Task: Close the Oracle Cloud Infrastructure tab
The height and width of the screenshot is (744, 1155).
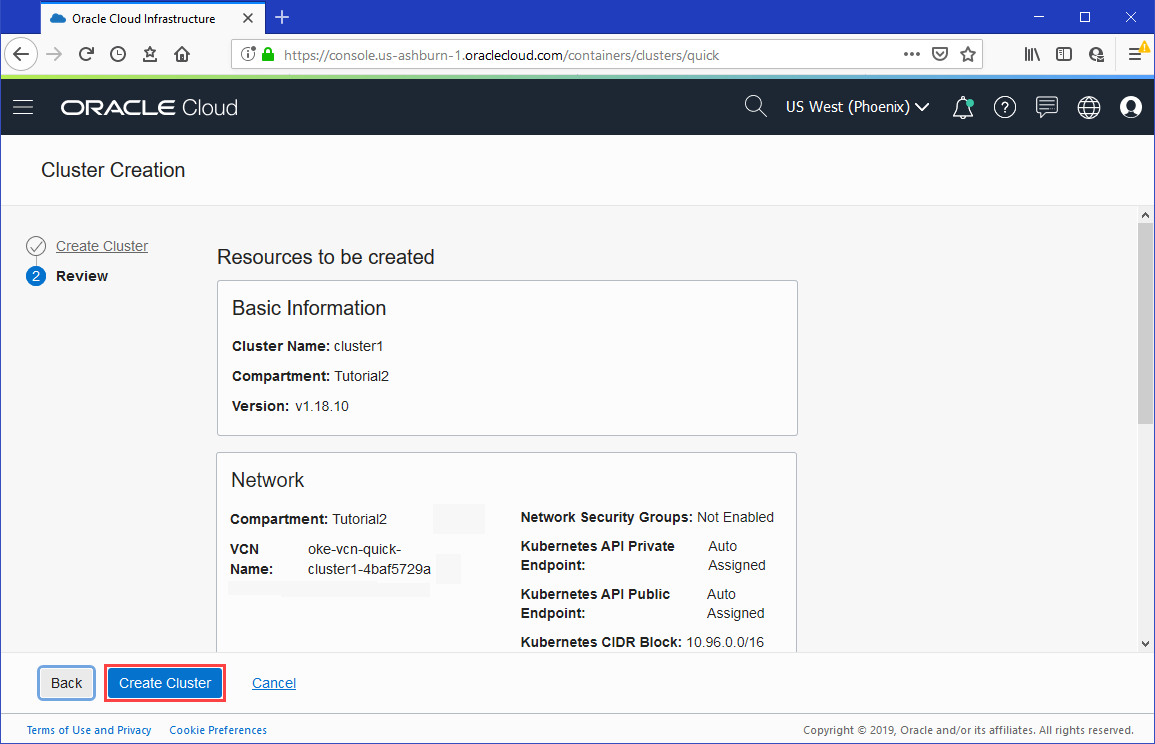Action: pyautogui.click(x=248, y=18)
